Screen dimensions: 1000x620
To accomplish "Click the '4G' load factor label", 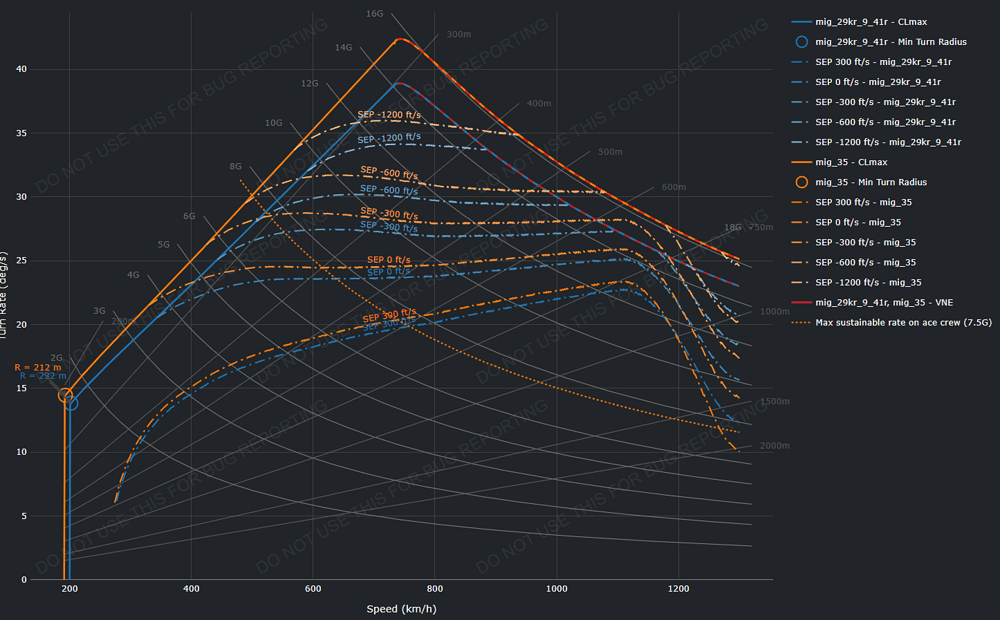I will [x=133, y=275].
